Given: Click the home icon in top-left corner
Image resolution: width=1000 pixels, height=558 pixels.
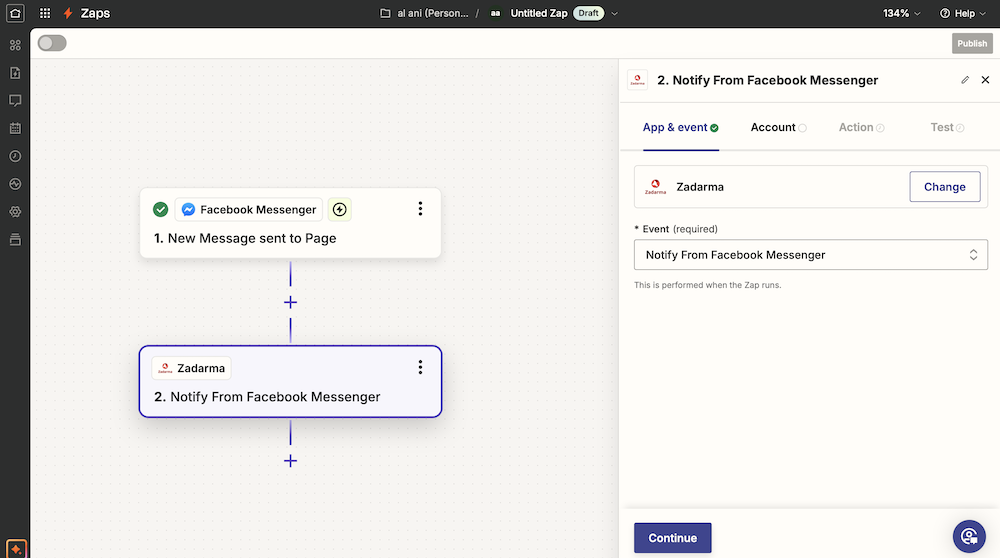Looking at the screenshot, I should [15, 14].
